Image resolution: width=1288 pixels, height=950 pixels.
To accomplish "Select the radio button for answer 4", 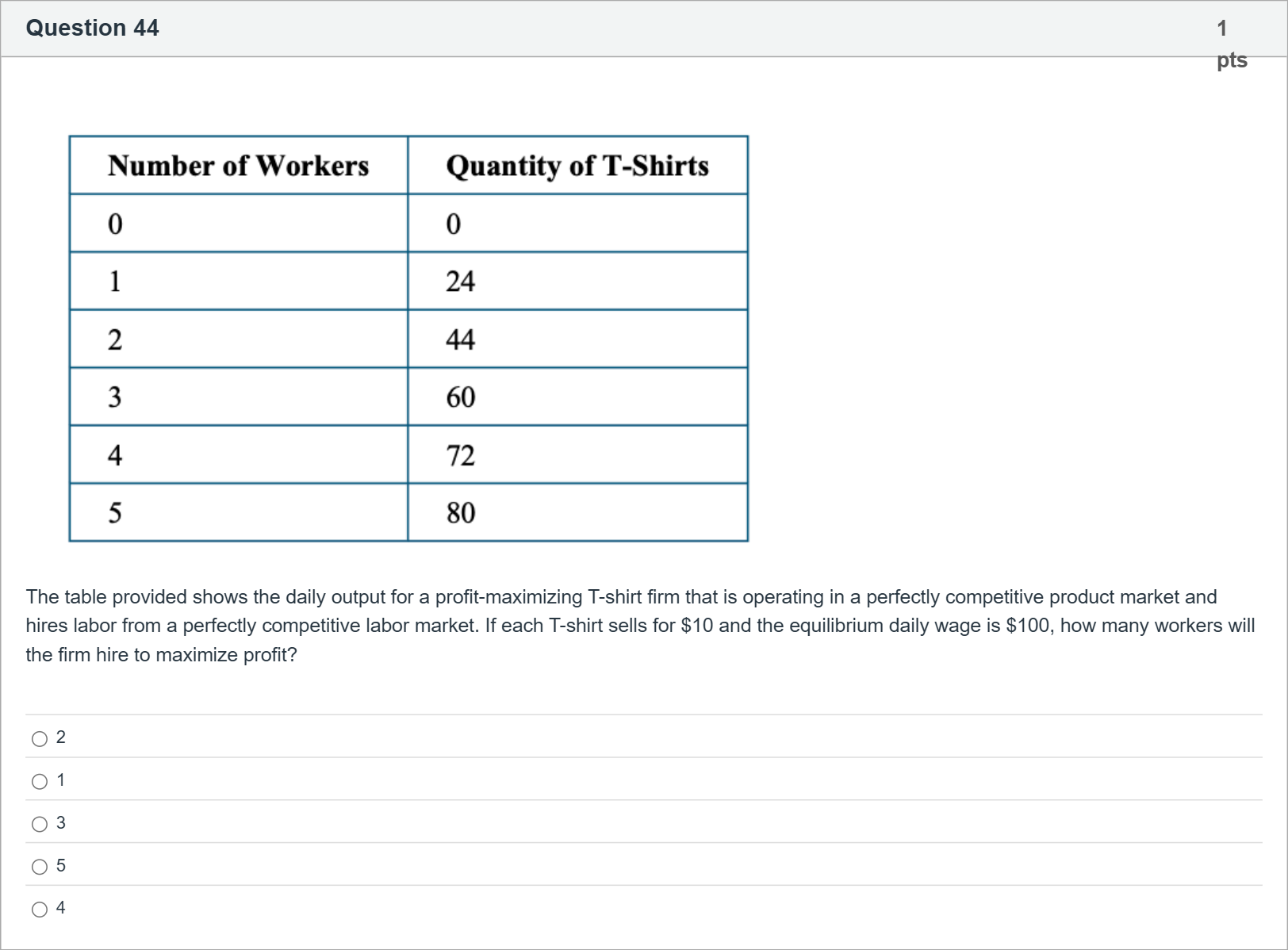I will [x=40, y=910].
